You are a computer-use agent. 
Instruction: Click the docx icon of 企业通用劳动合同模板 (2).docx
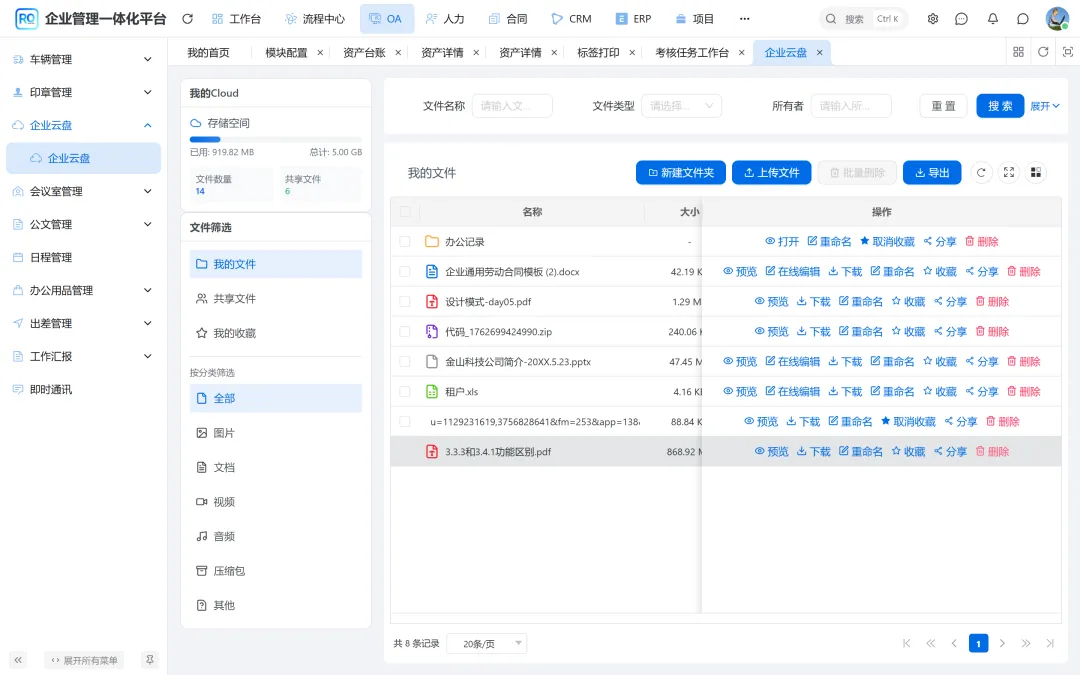pos(432,271)
